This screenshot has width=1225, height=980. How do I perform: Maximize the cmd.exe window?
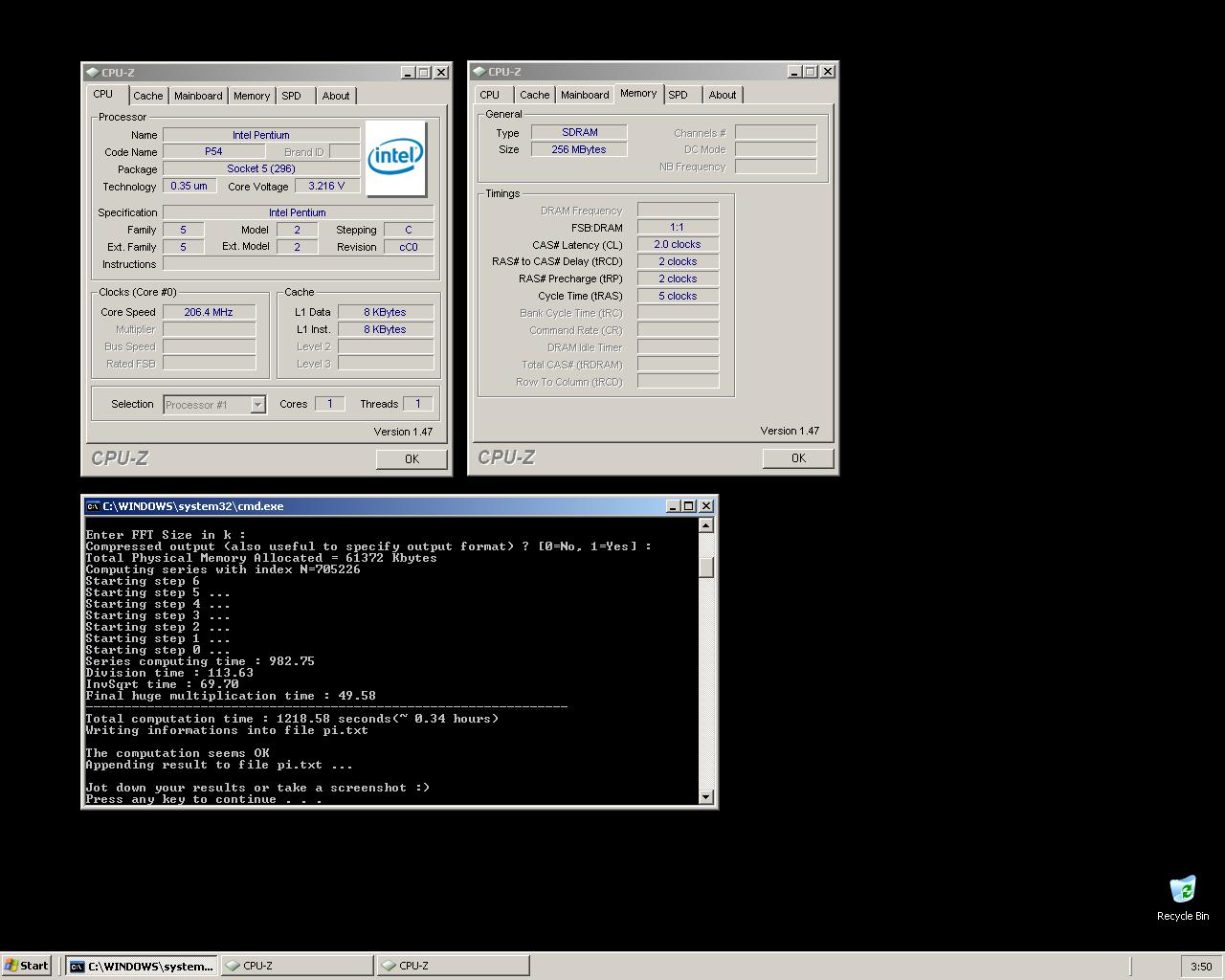(x=688, y=506)
